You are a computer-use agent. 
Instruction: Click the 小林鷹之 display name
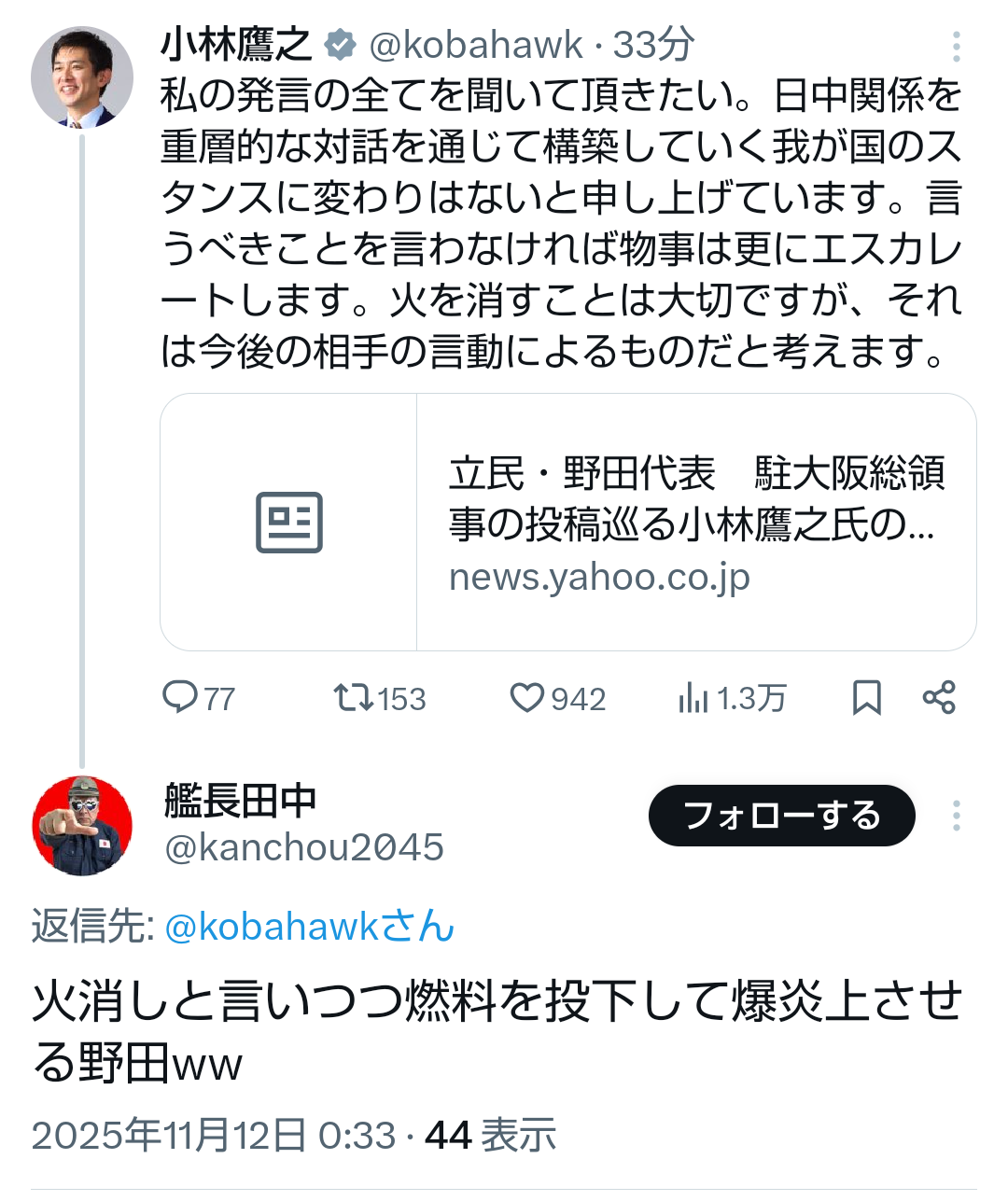[236, 45]
